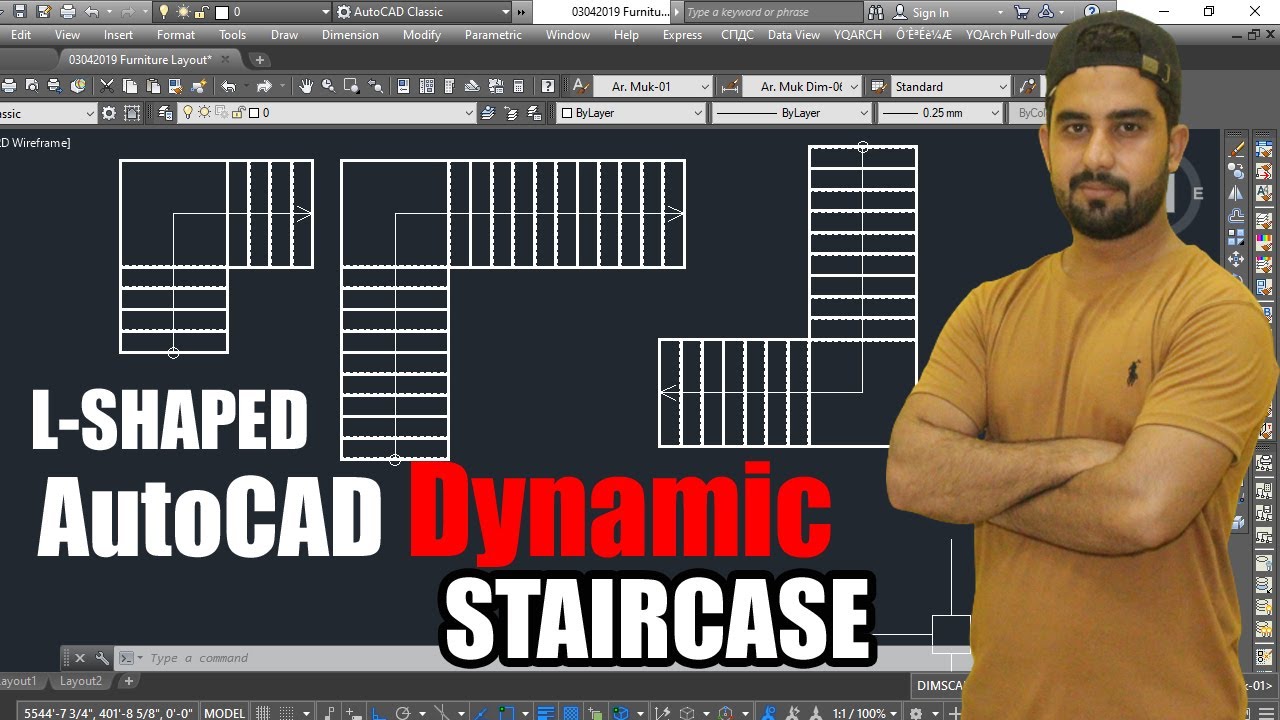The width and height of the screenshot is (1280, 720).
Task: Click the Plot printer icon in quick access toolbar
Action: coord(68,12)
